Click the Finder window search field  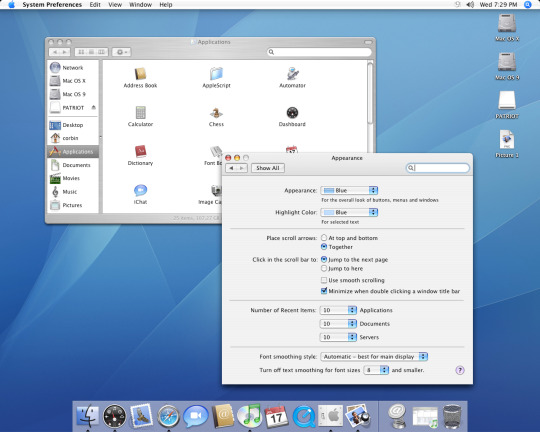point(320,52)
